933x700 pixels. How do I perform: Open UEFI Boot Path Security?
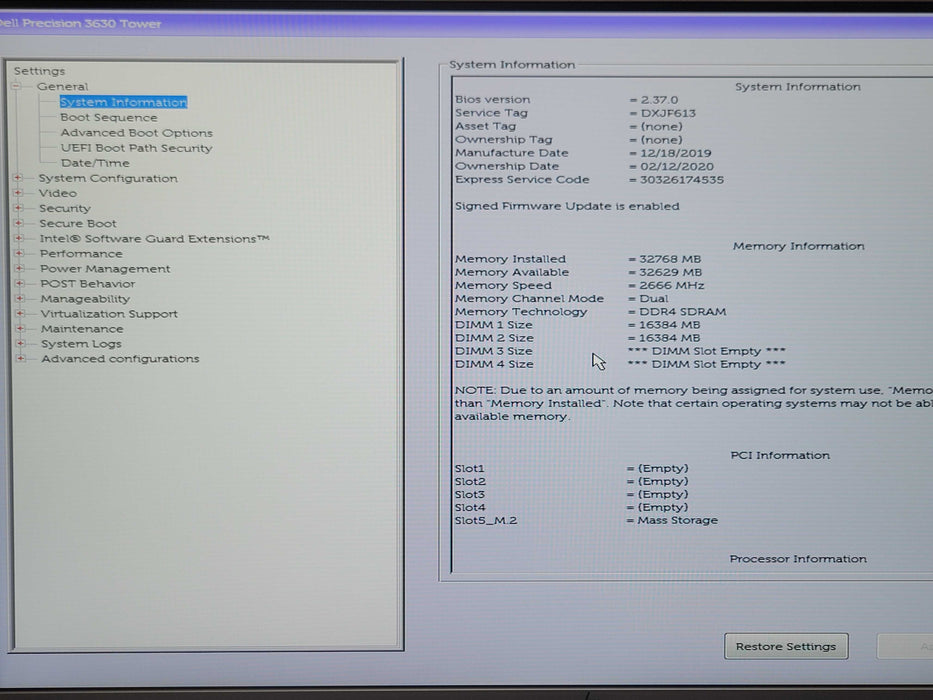(x=136, y=148)
